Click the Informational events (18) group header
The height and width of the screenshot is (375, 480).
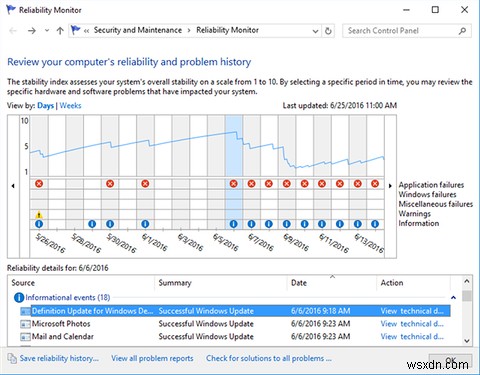click(x=68, y=297)
